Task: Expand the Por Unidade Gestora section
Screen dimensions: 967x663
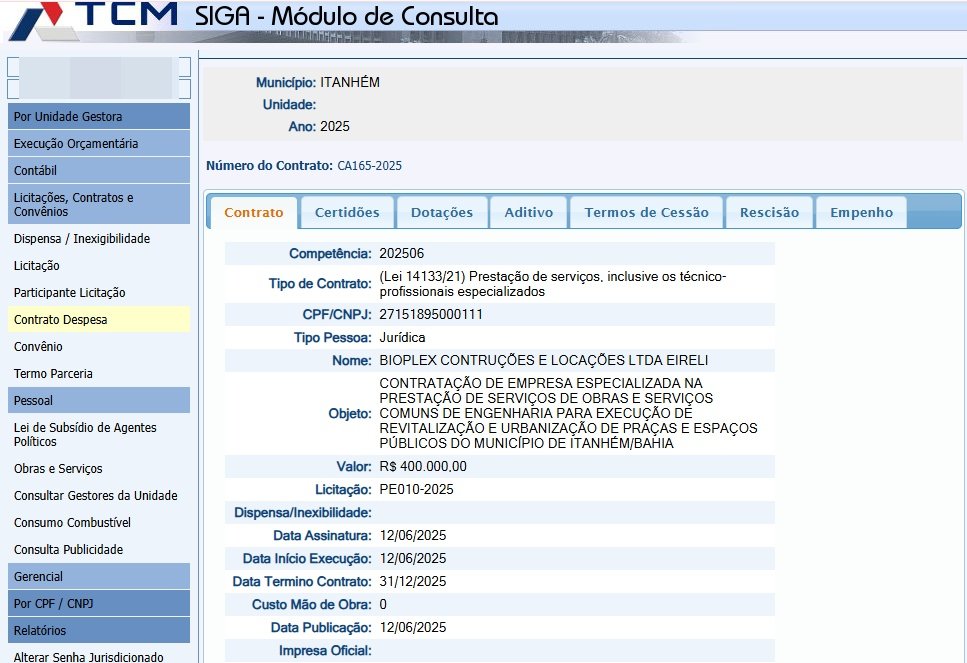Action: click(97, 117)
